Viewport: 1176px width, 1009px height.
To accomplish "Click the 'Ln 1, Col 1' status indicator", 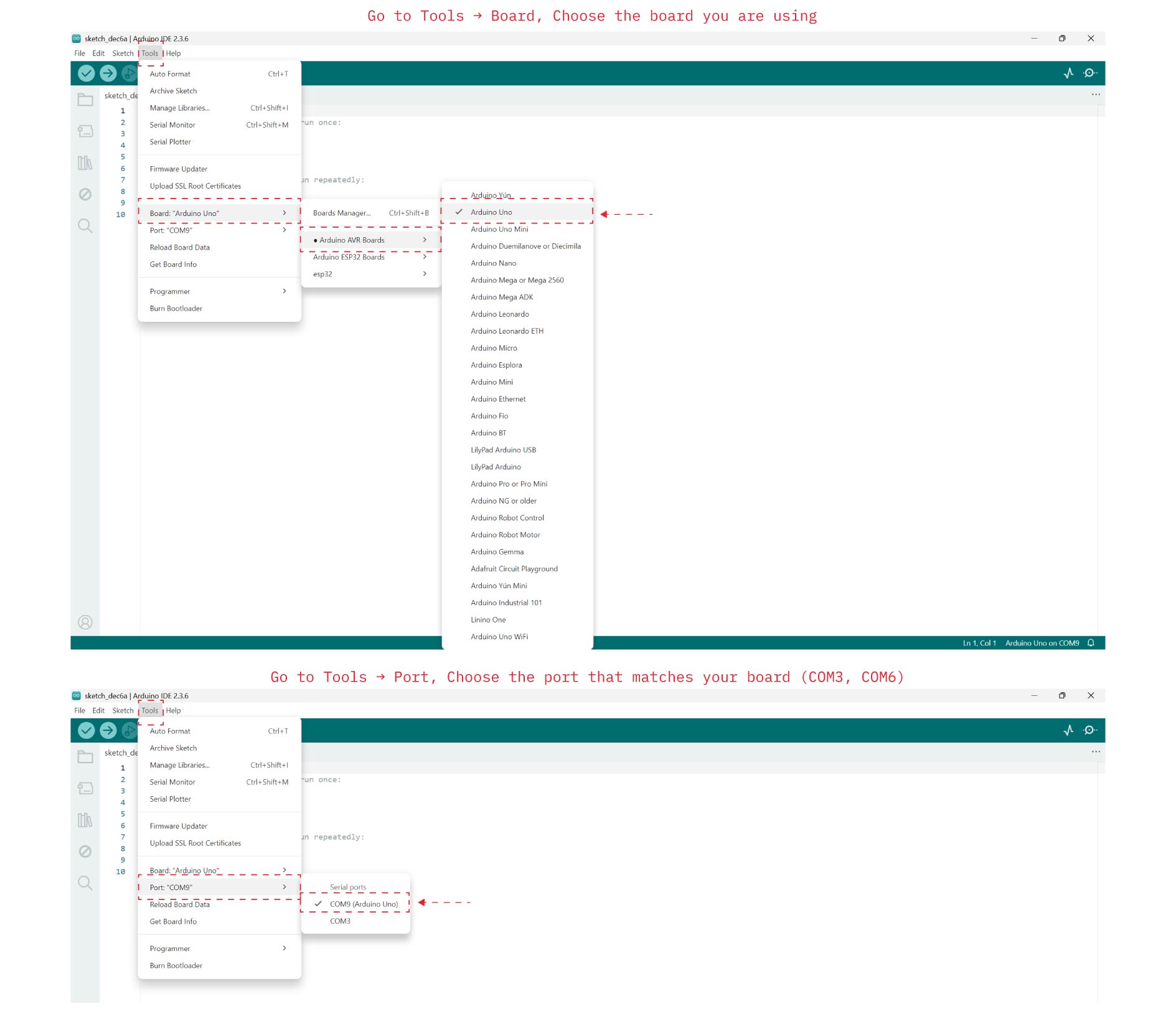I will (x=979, y=643).
